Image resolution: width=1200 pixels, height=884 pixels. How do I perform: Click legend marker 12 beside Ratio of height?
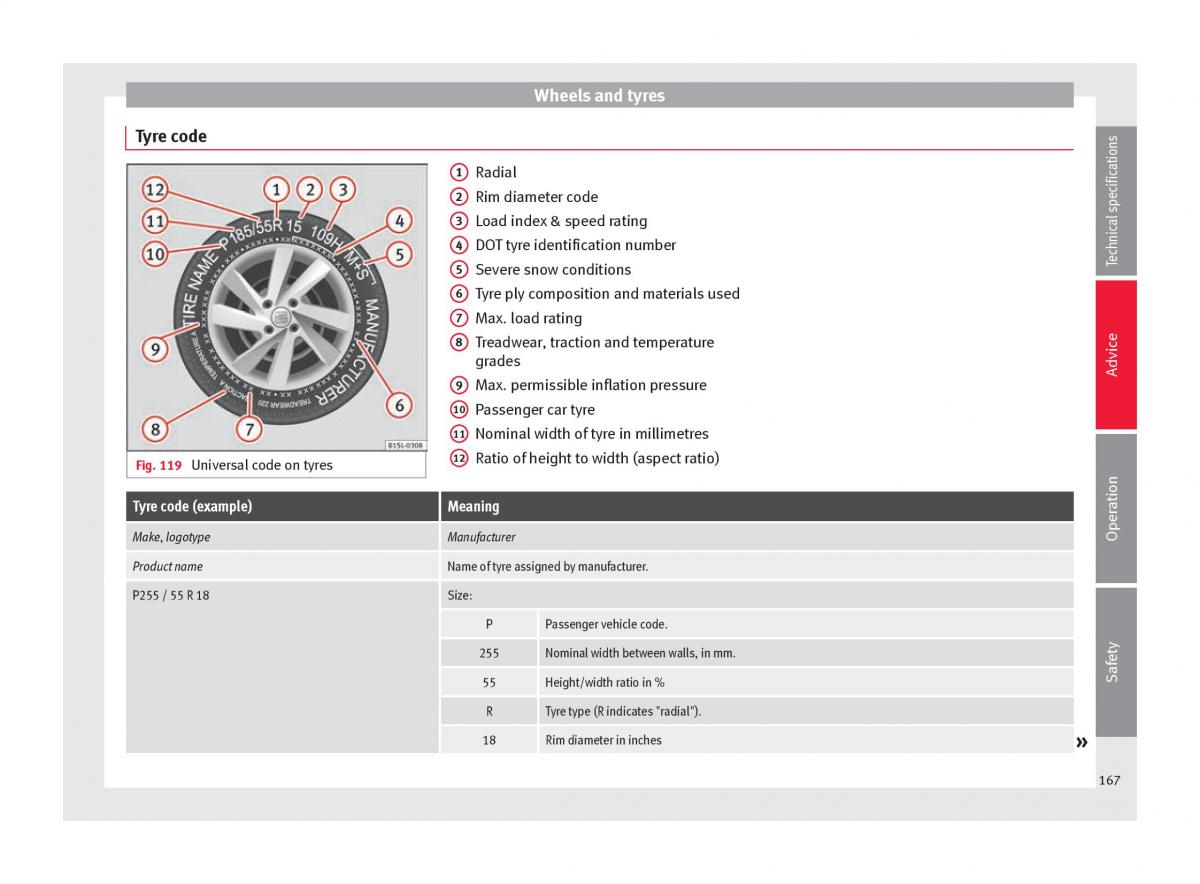click(x=459, y=458)
